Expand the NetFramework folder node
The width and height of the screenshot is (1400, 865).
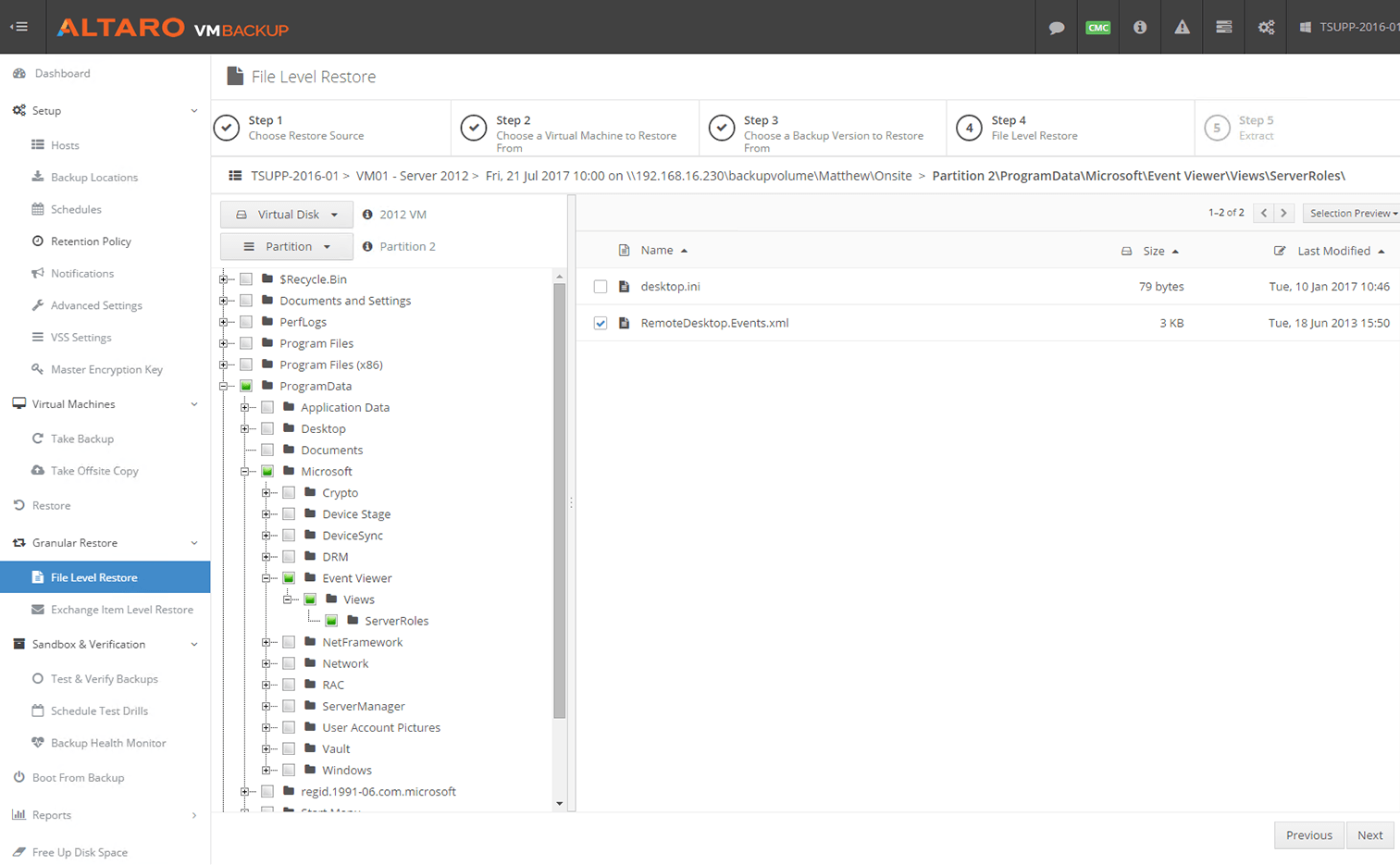pos(266,642)
